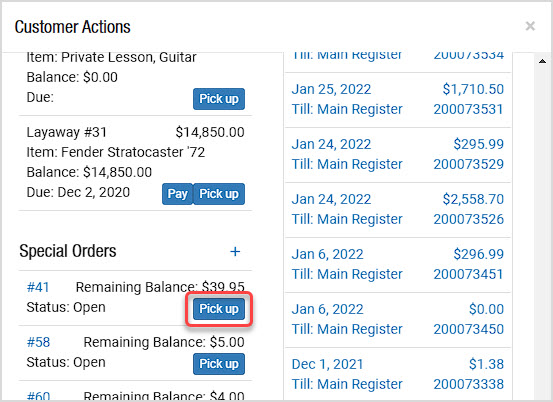Click the scrollbar up arrow
Viewport: 553px width, 402px height.
[x=542, y=61]
